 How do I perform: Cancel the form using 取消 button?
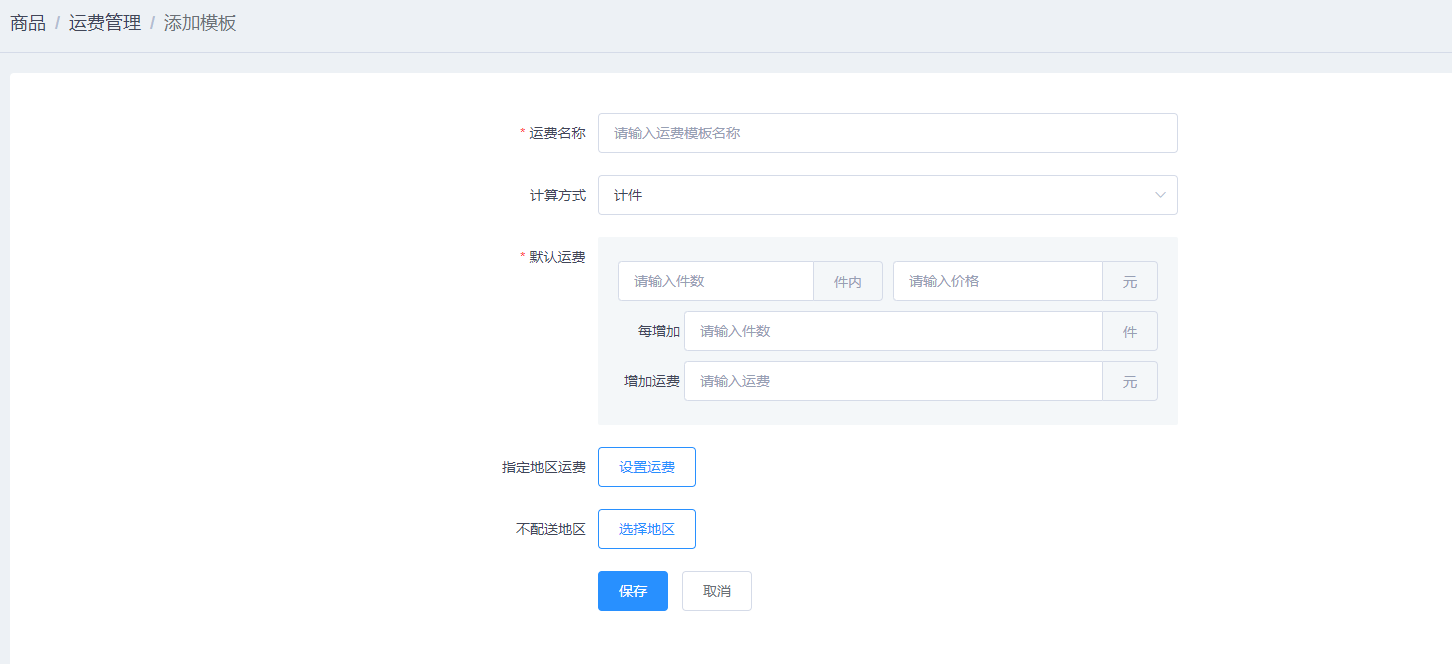(x=717, y=591)
